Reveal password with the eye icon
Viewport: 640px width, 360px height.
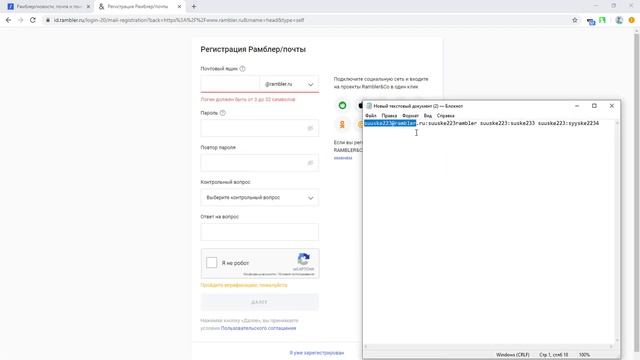(310, 128)
